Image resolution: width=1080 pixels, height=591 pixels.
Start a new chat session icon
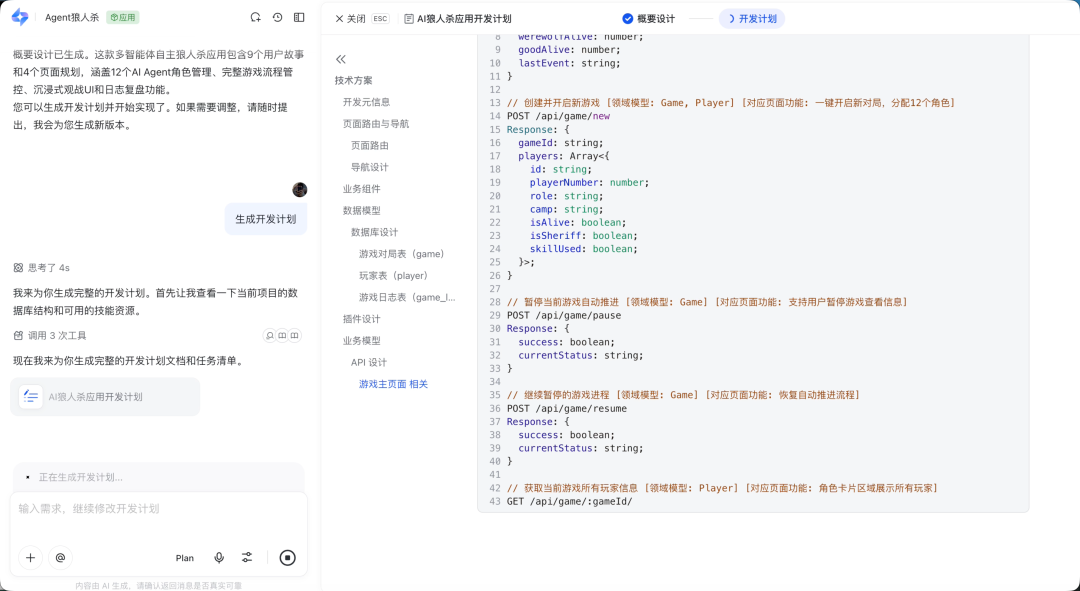click(x=256, y=18)
